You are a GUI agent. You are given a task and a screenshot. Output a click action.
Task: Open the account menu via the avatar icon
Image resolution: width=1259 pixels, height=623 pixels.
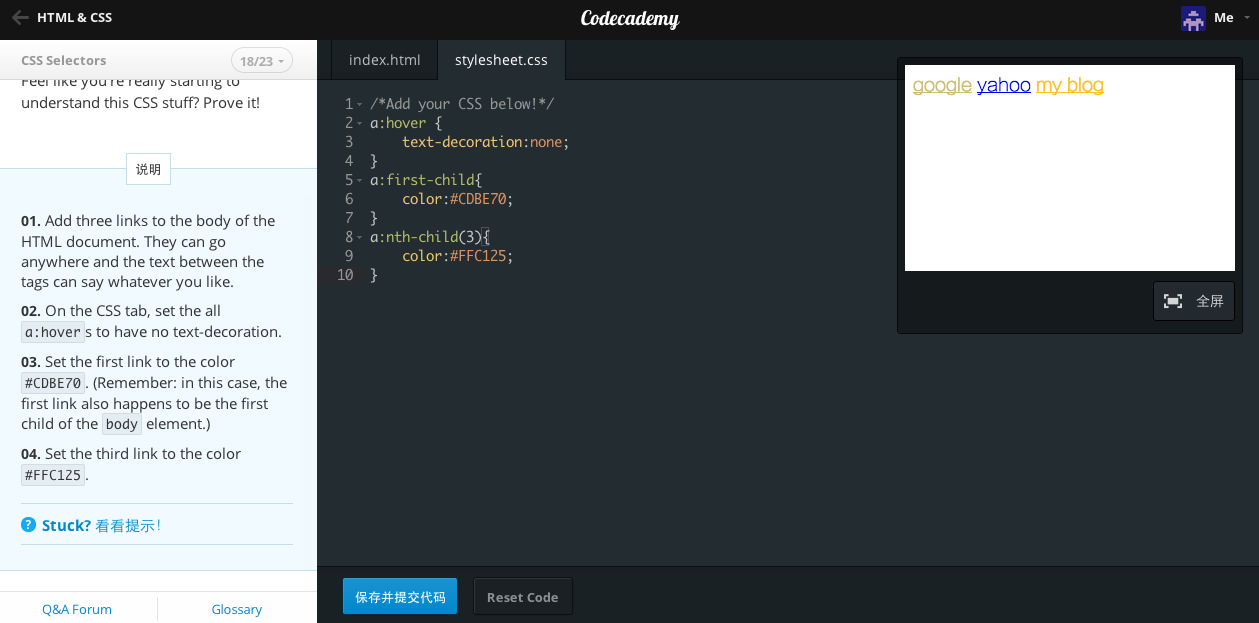coord(1192,17)
